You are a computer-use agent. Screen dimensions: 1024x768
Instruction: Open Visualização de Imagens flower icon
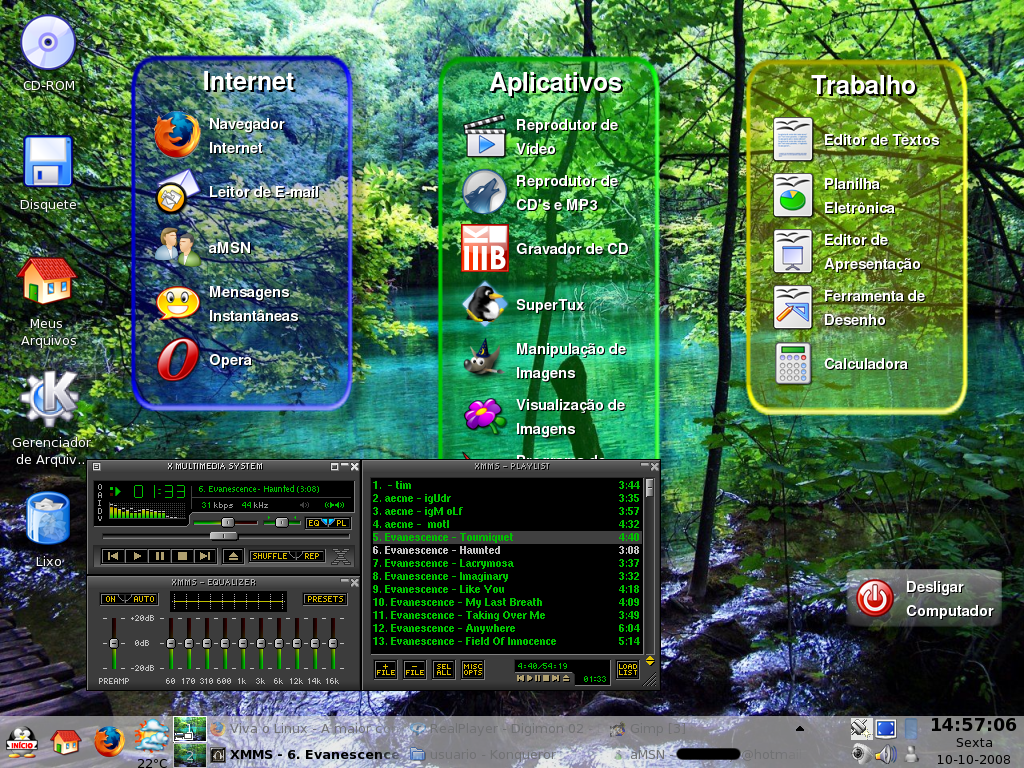(x=485, y=416)
